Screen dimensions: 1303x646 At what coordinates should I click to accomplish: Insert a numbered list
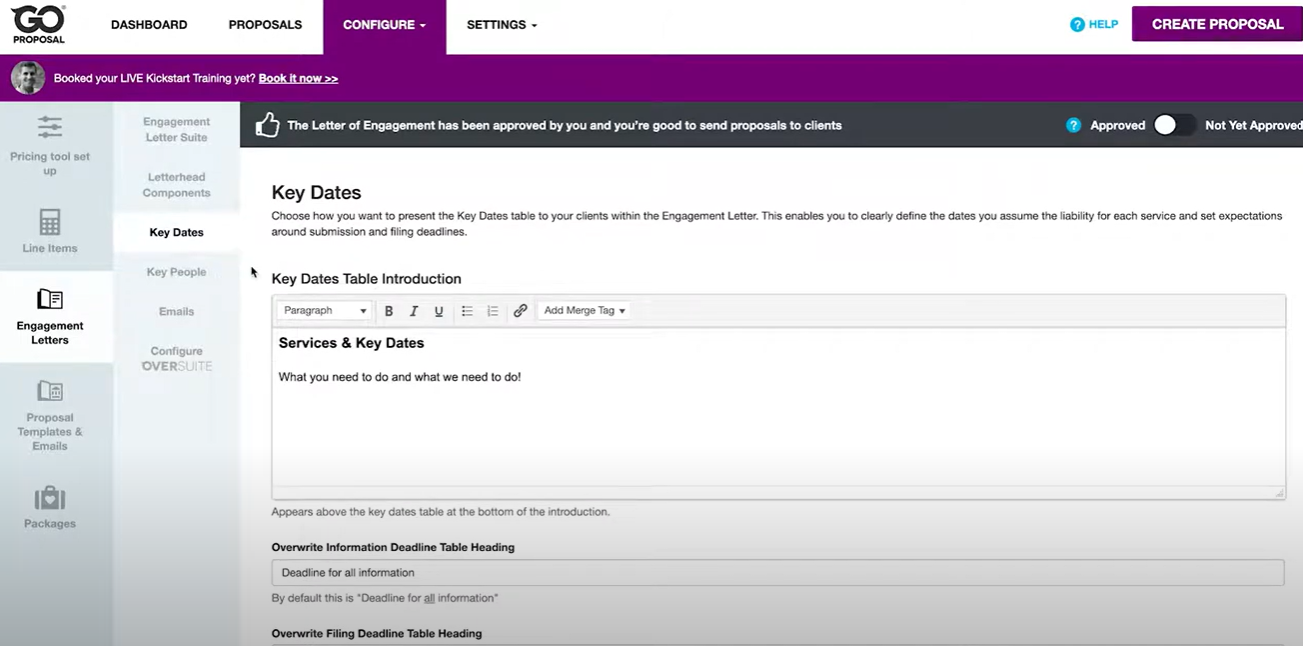pos(491,311)
